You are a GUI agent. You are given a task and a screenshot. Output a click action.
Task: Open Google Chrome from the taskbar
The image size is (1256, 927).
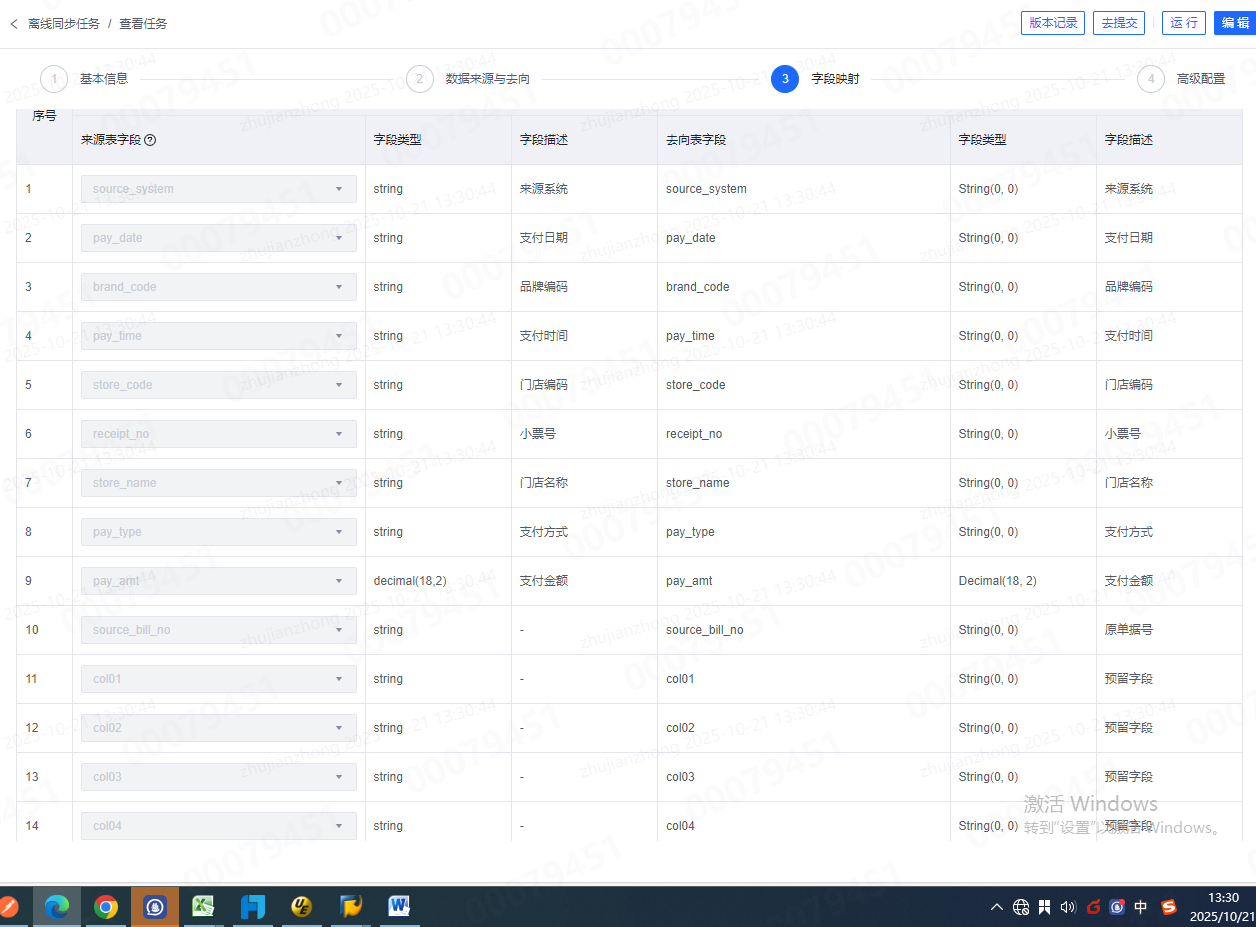106,907
